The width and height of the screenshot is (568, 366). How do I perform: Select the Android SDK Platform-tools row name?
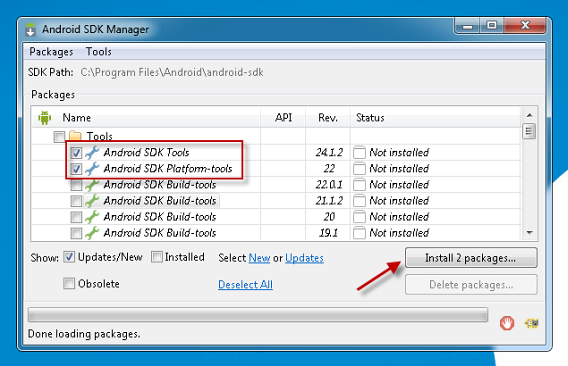pyautogui.click(x=168, y=169)
